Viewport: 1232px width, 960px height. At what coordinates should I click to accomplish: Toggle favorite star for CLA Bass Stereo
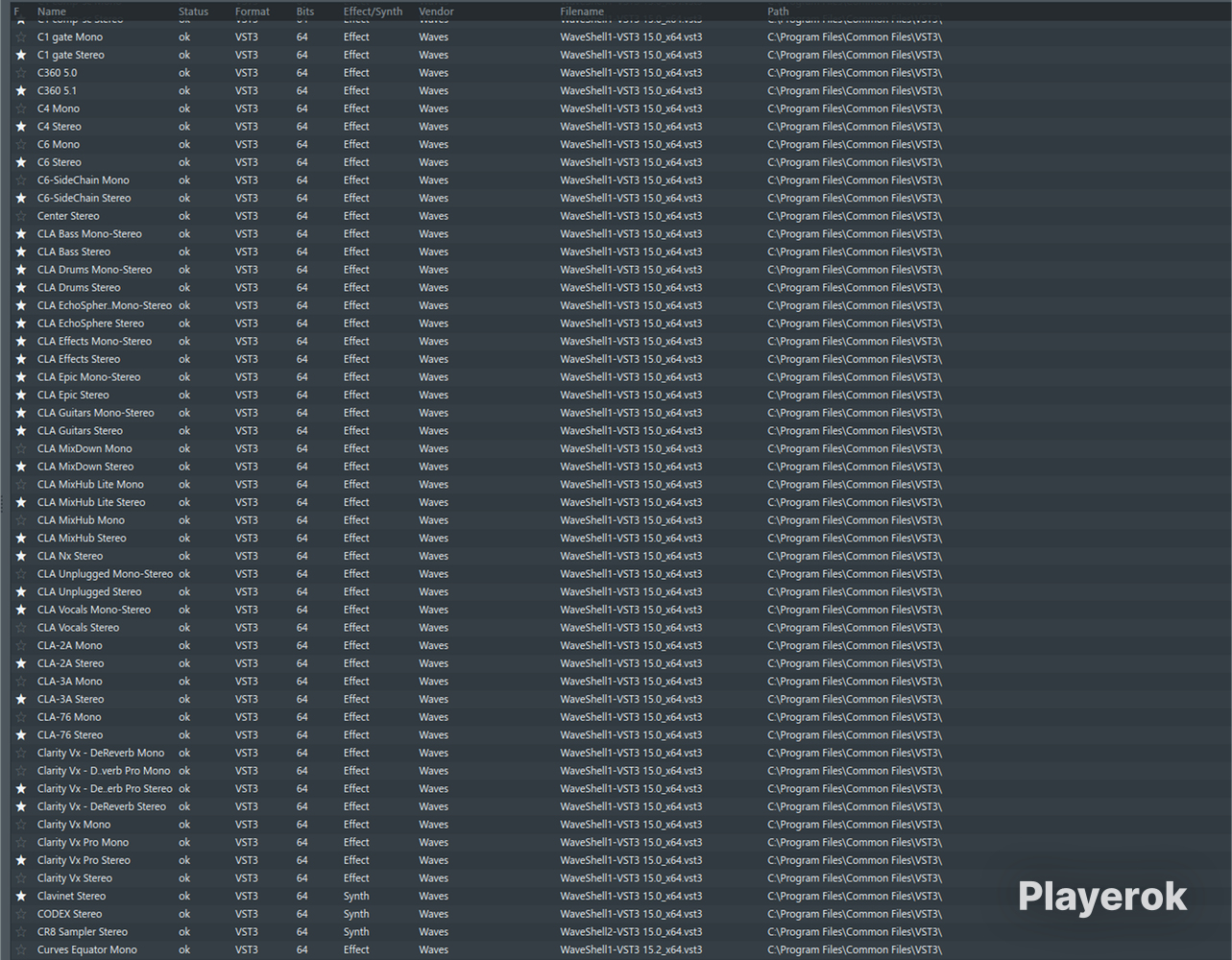click(x=21, y=252)
